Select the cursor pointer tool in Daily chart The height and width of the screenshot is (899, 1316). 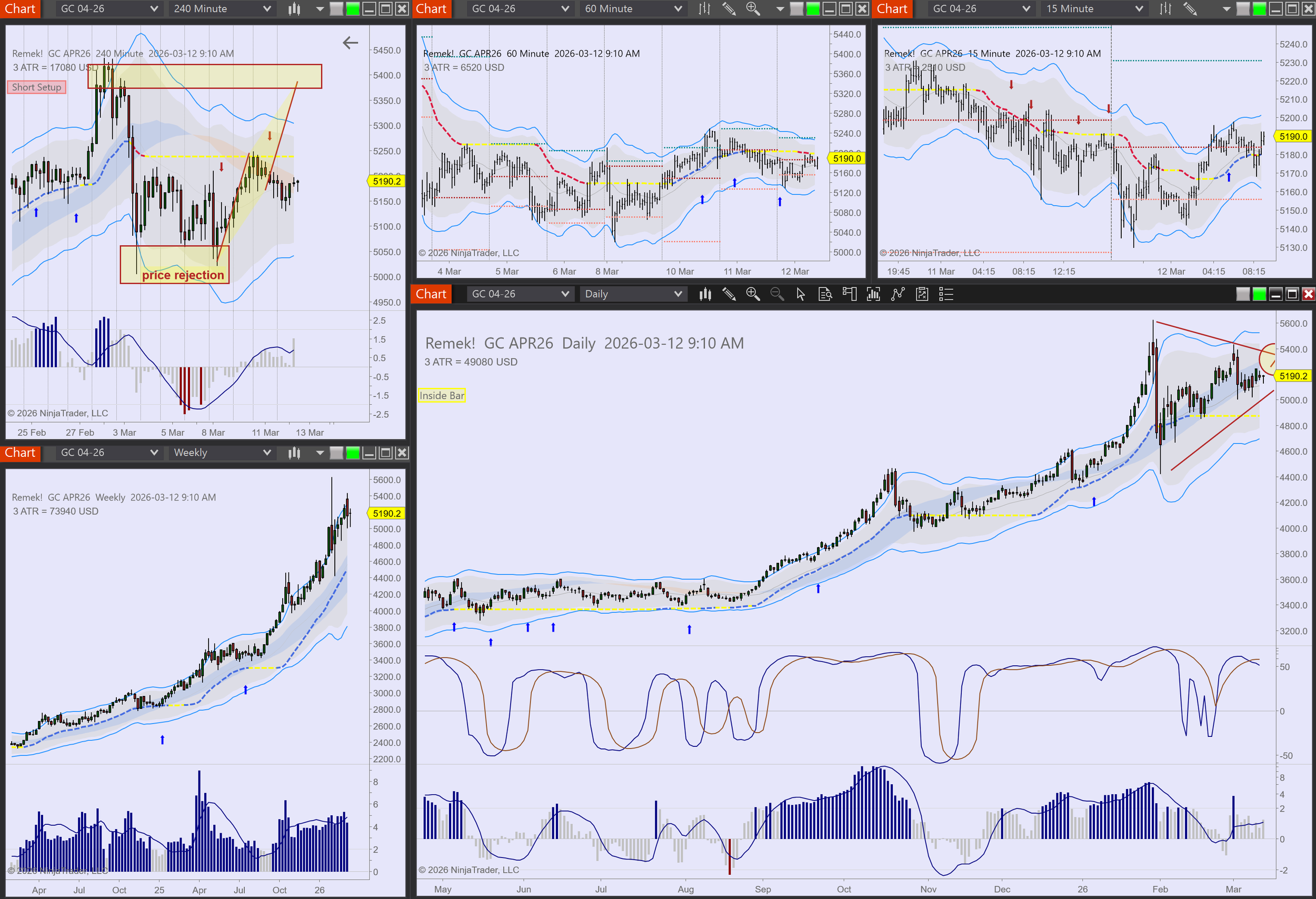point(801,294)
